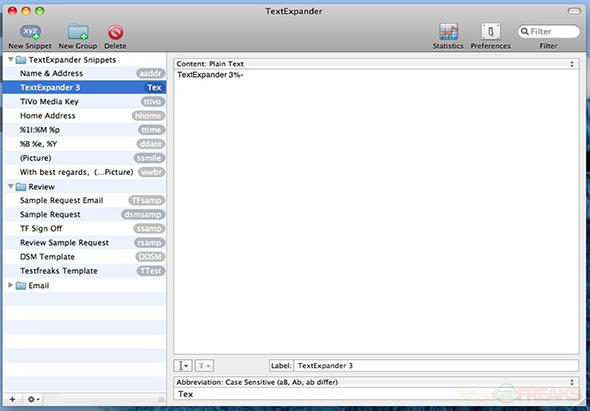
Task: Select the %B %e, %Y date snippet
Action: click(84, 144)
